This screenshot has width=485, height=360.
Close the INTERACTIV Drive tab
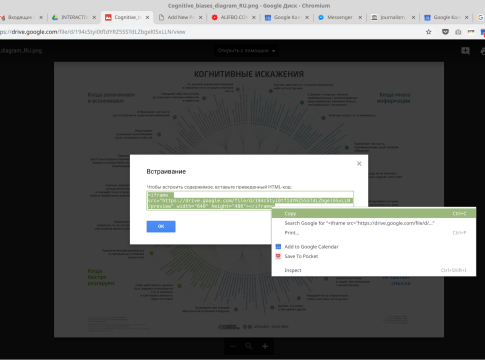point(94,17)
